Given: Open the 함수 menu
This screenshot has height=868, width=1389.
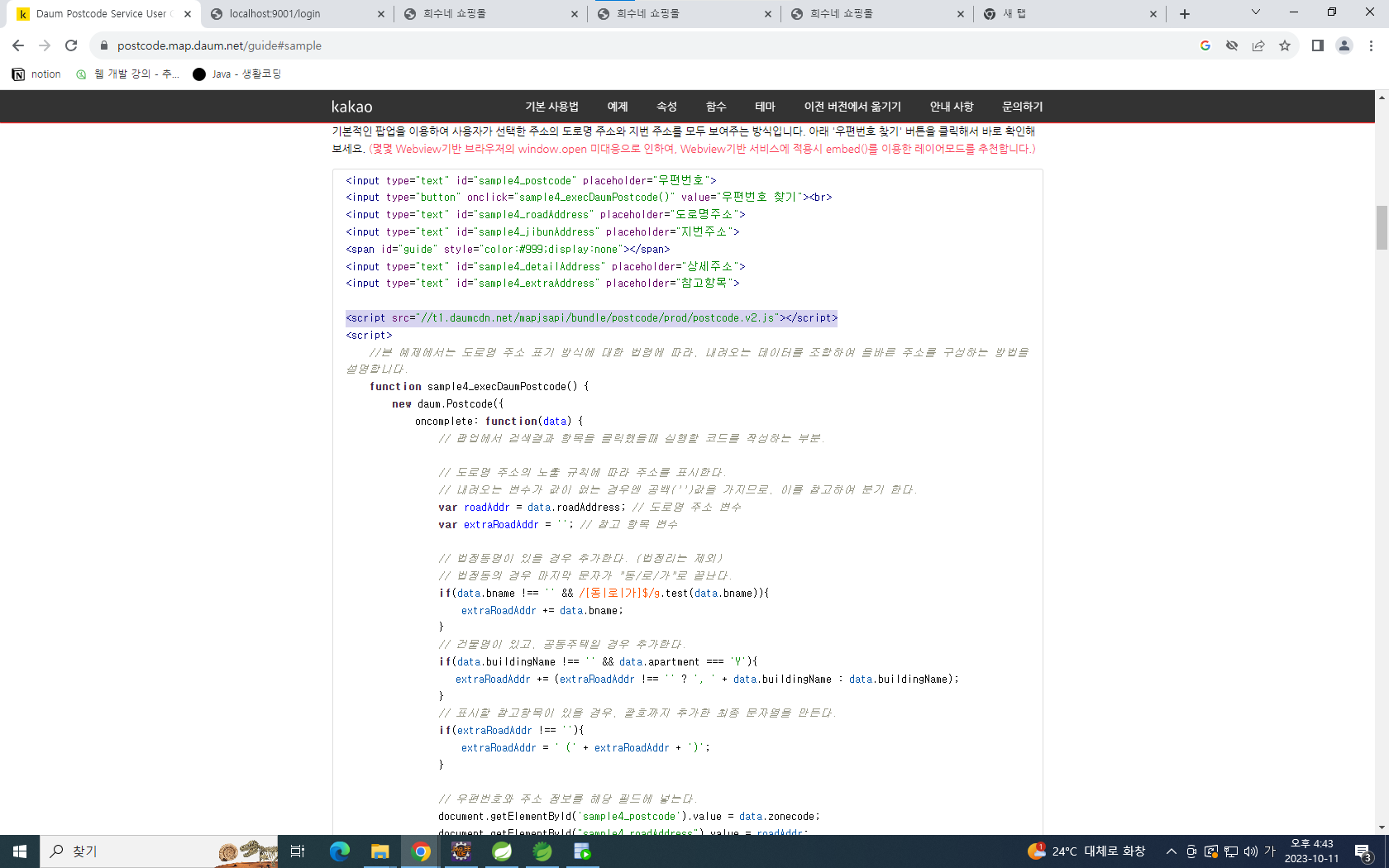Looking at the screenshot, I should pos(716,107).
